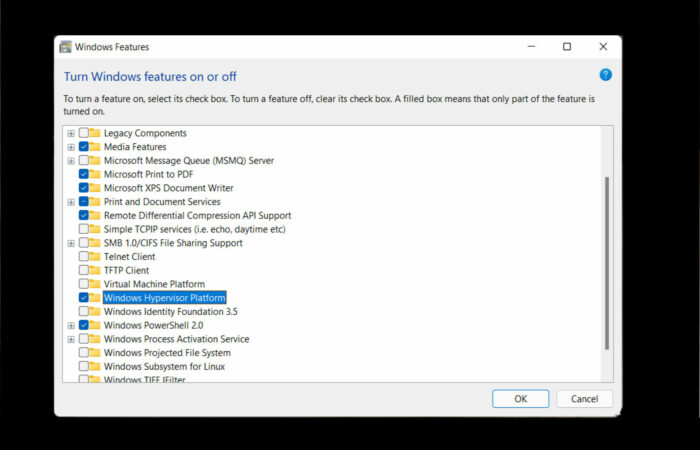The image size is (700, 450).
Task: Click the Windows PowerShell 2.0 folder icon
Action: point(95,325)
